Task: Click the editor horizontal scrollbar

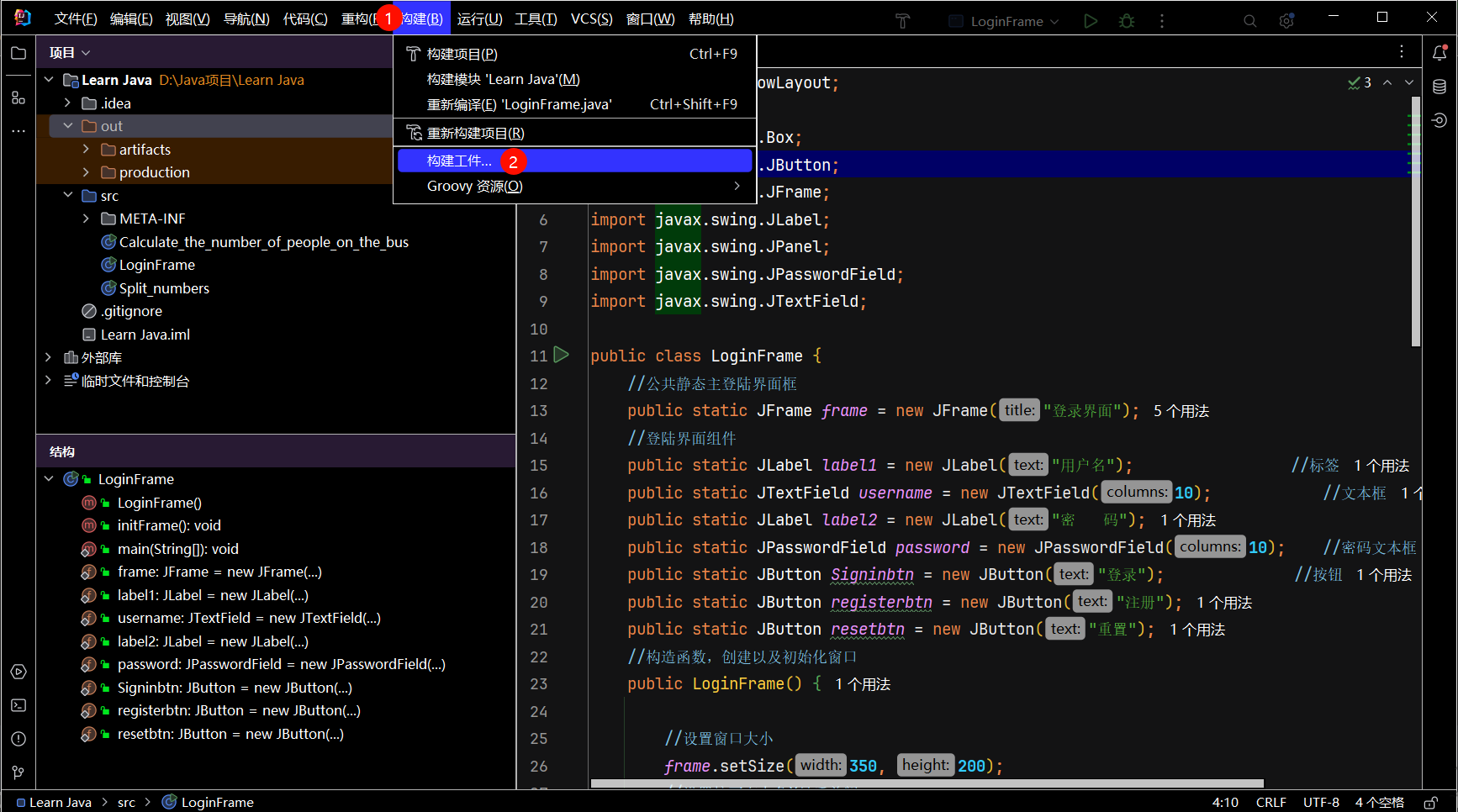Action: coord(927,783)
